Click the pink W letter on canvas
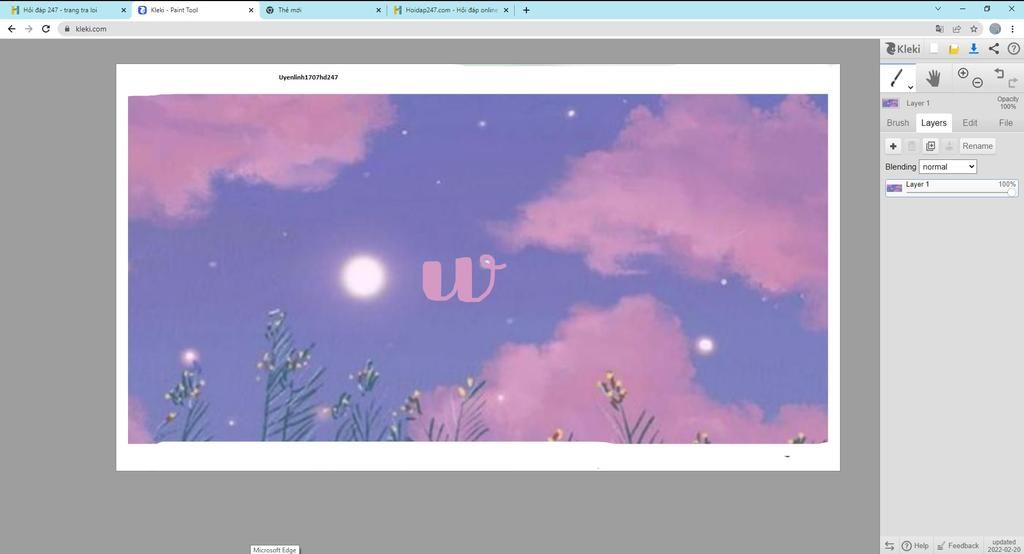1024x554 pixels. pyautogui.click(x=463, y=278)
